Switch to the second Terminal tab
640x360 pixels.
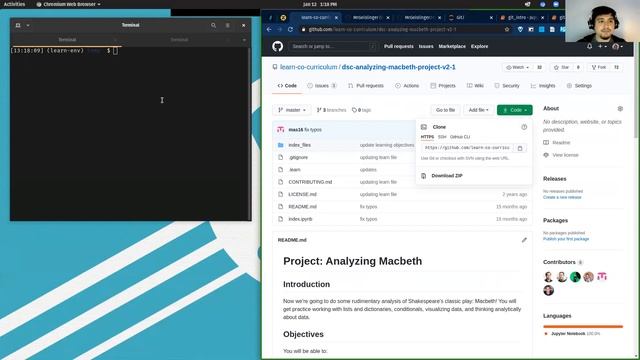click(179, 40)
